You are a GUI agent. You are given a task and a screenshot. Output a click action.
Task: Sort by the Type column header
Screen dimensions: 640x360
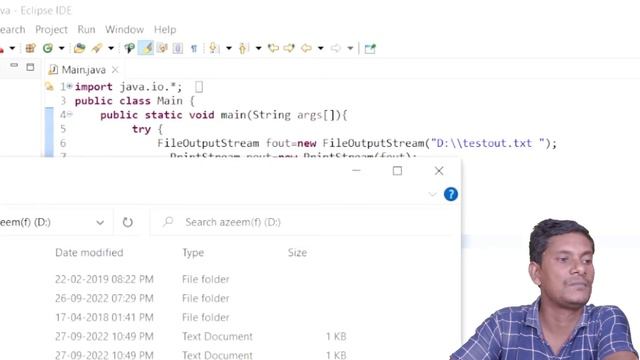pyautogui.click(x=193, y=253)
